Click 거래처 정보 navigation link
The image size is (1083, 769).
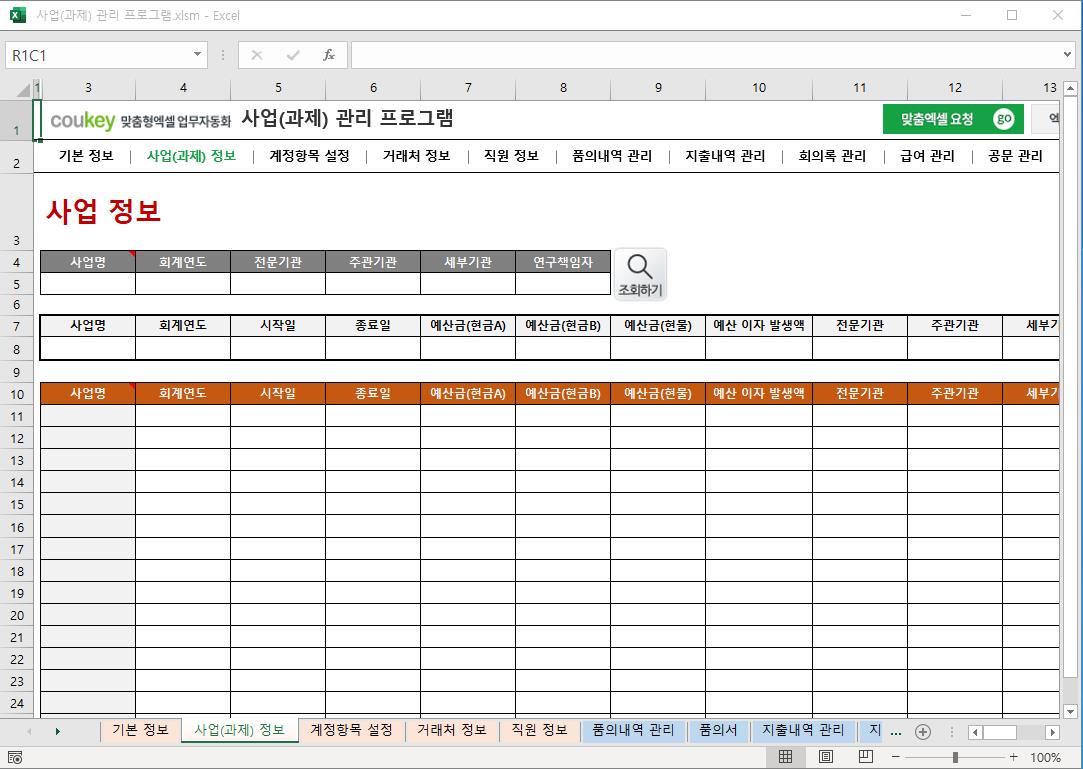coord(416,156)
